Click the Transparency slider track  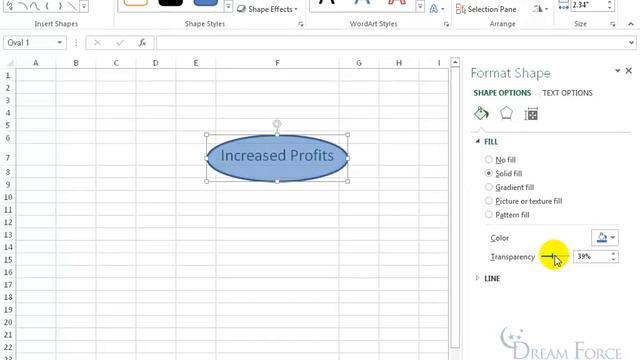[554, 256]
